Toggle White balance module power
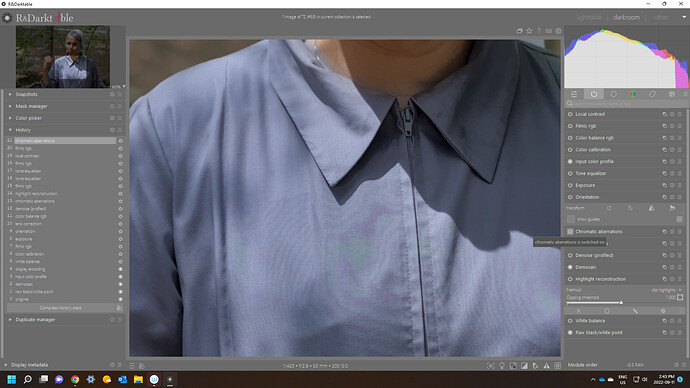Image resolution: width=690 pixels, height=388 pixels. point(570,321)
